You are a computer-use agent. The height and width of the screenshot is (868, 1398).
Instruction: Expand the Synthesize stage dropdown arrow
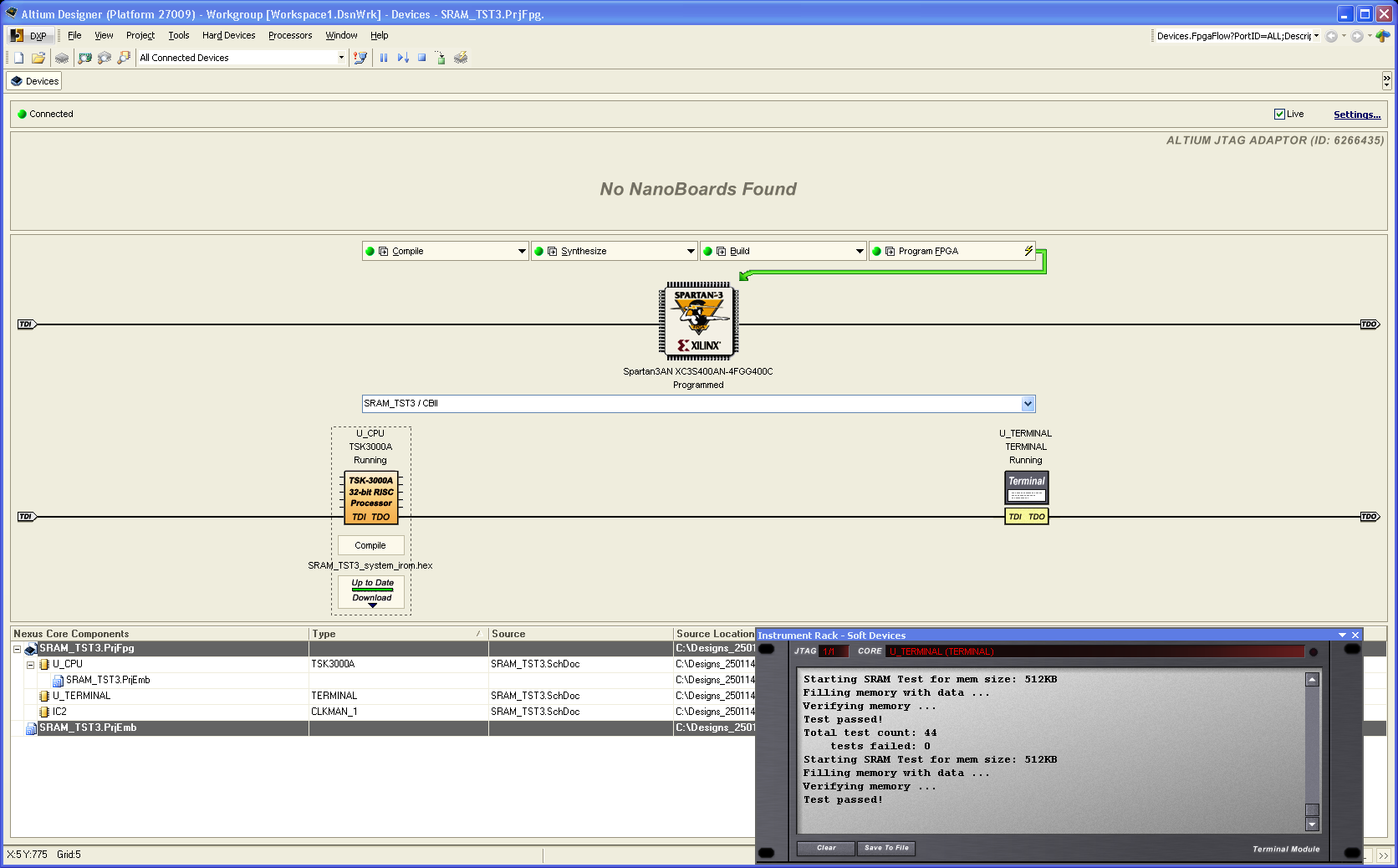click(691, 251)
